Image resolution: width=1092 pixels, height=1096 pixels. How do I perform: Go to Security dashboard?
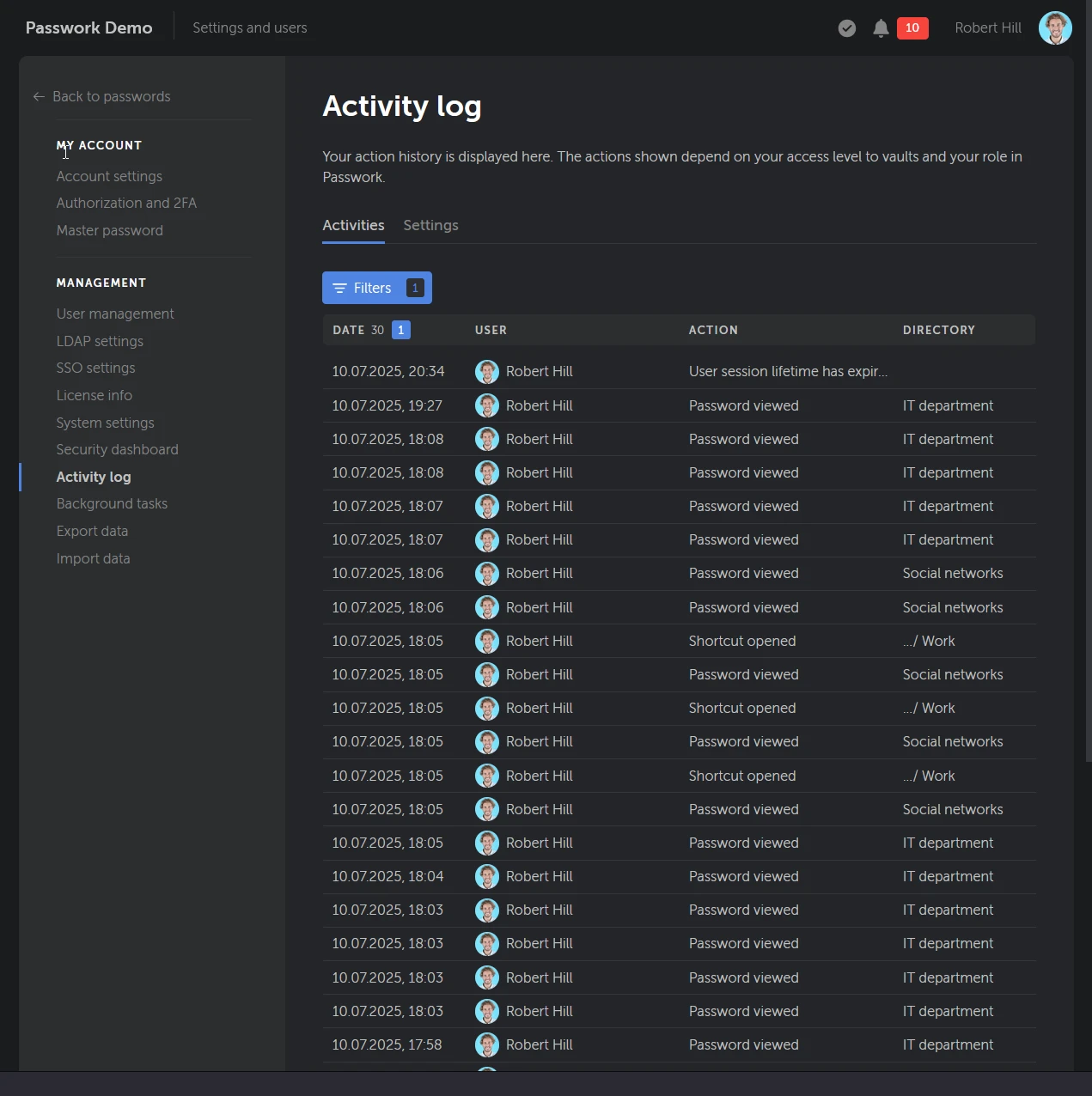tap(117, 449)
